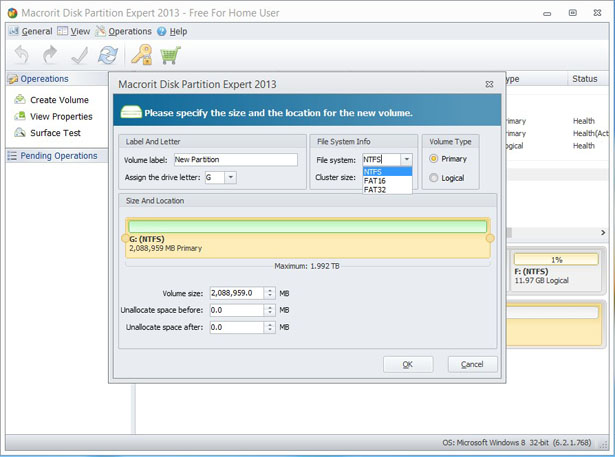Click the View Properties icon in sidebar
The height and width of the screenshot is (457, 615).
pos(20,116)
